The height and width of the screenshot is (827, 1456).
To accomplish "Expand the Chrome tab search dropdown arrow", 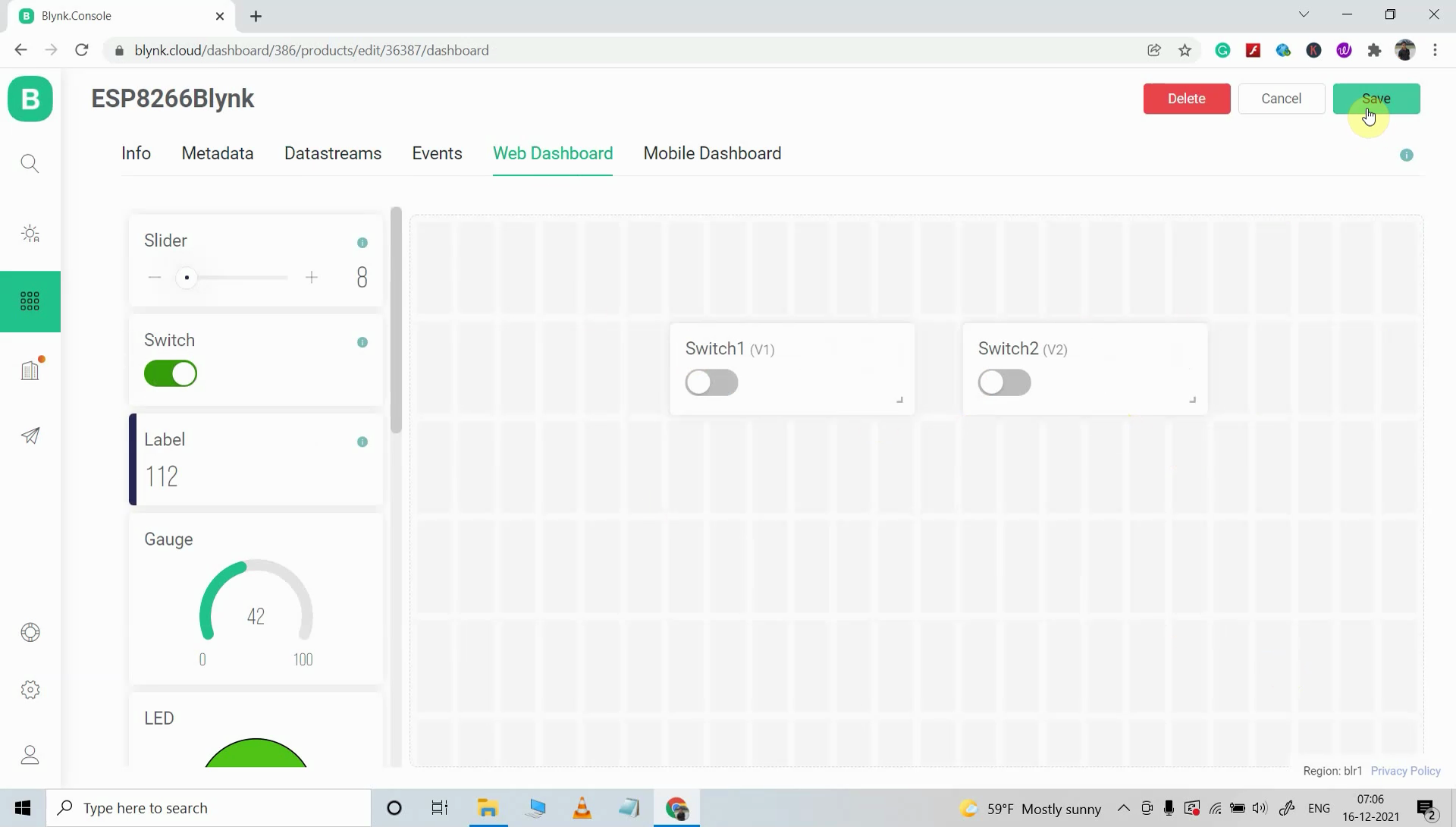I will [x=1304, y=14].
